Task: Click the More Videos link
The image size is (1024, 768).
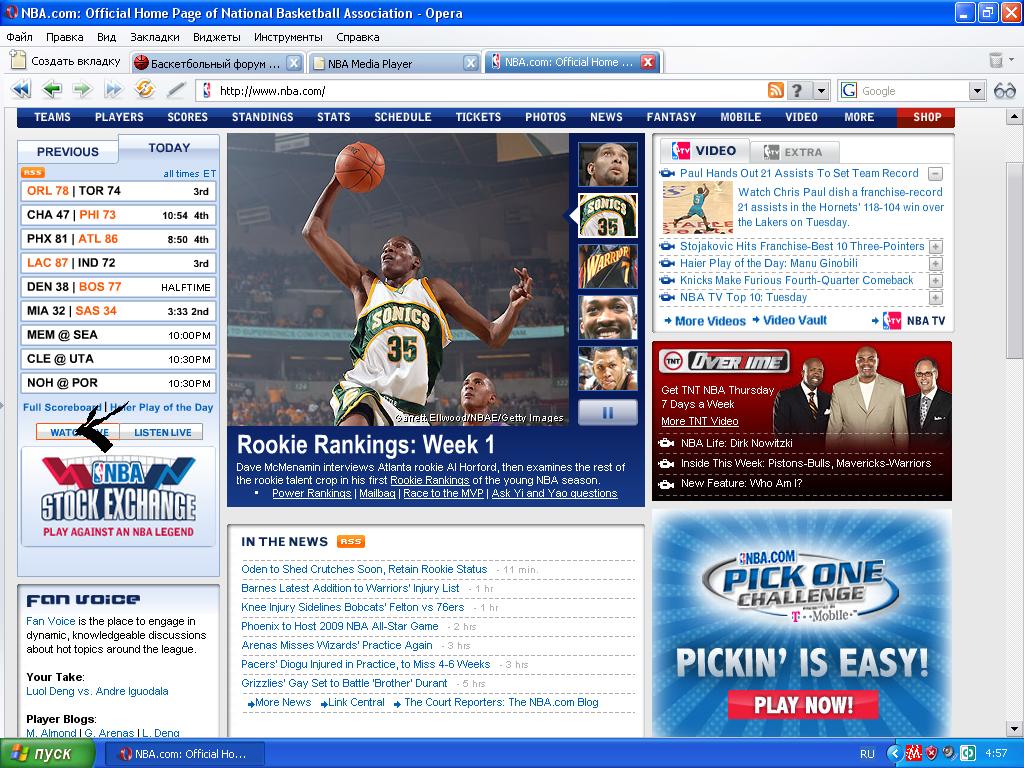Action: 710,321
